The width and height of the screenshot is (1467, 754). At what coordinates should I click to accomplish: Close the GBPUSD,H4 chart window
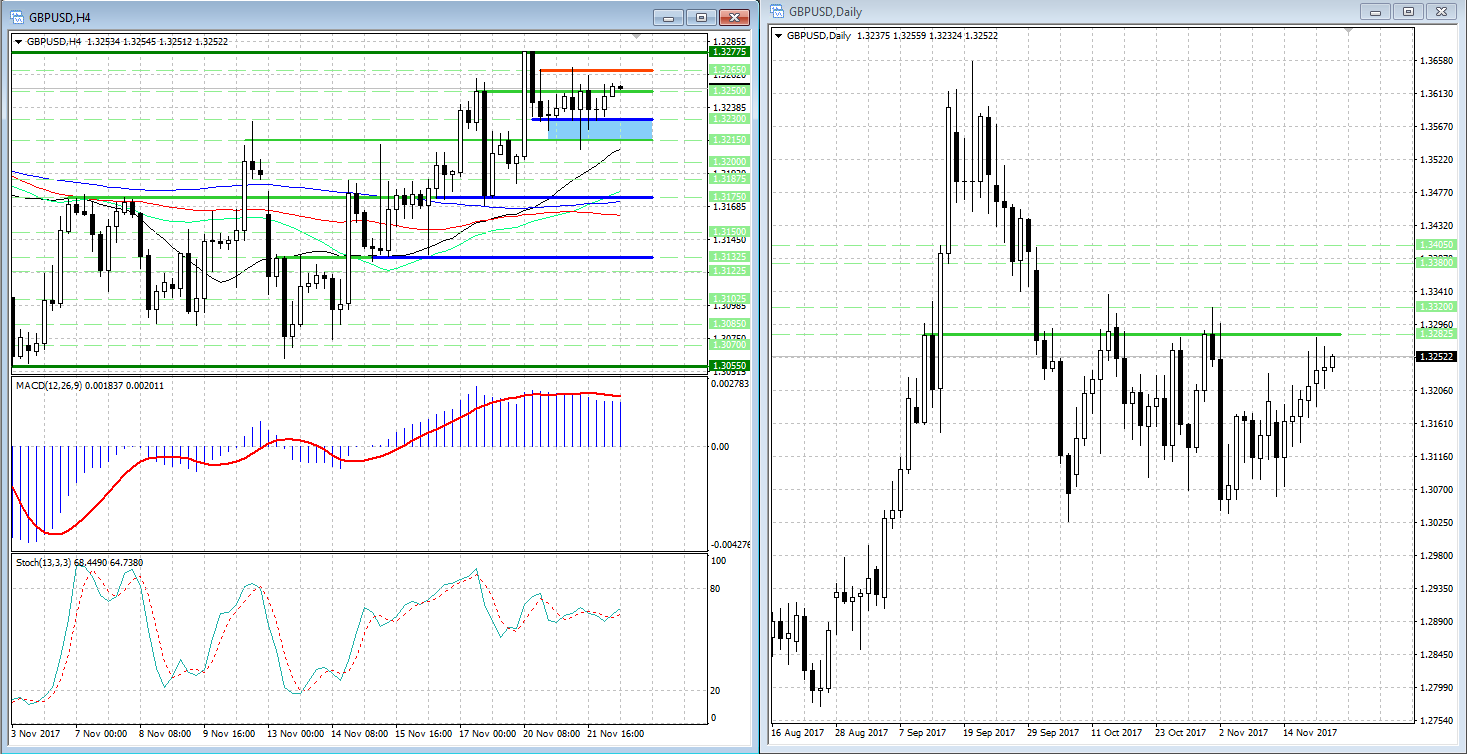click(x=734, y=17)
